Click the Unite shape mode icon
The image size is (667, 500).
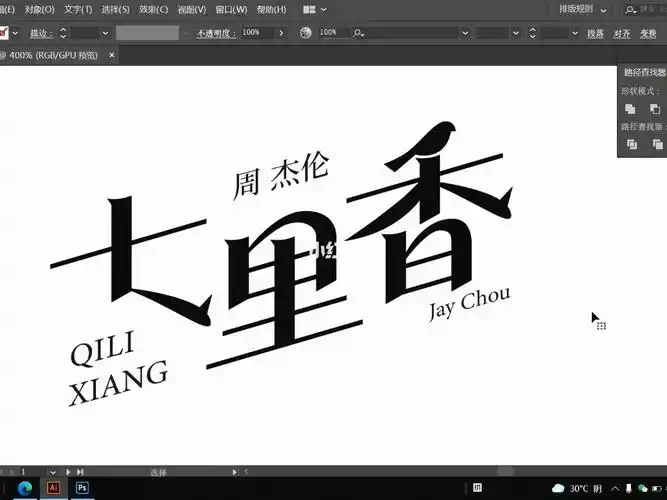[x=630, y=109]
